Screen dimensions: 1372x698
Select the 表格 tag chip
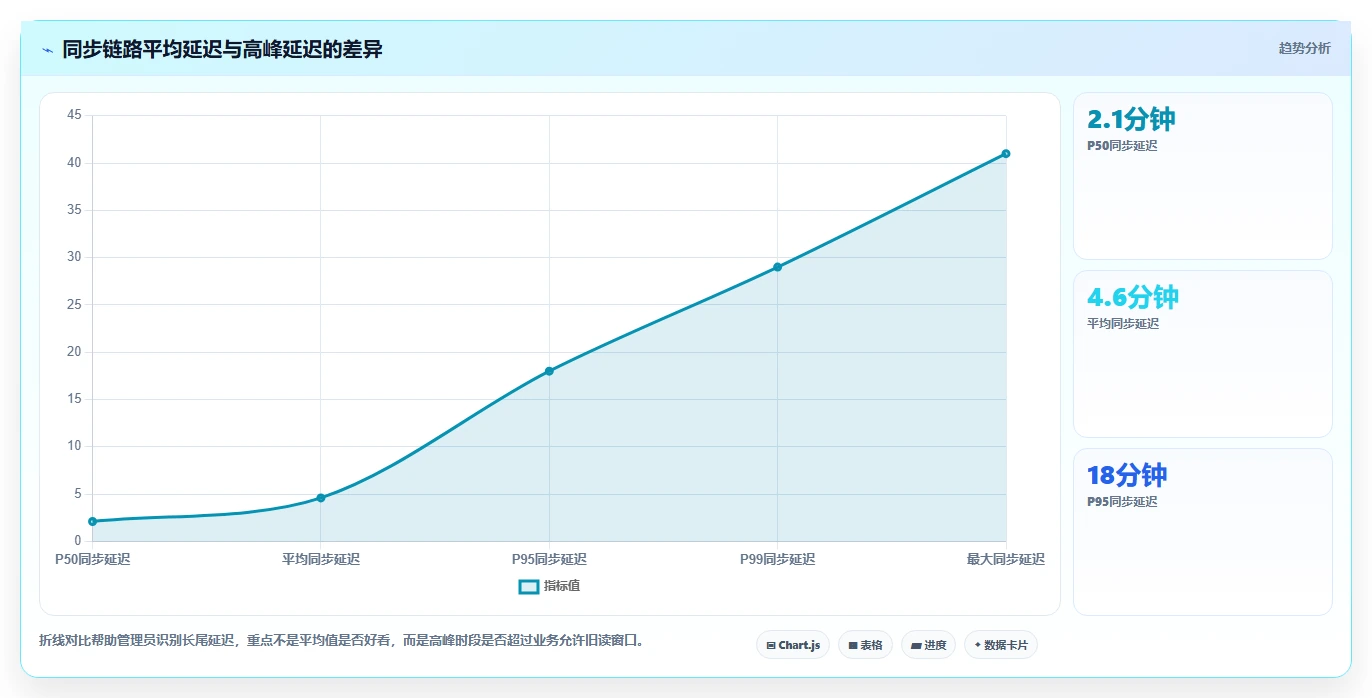point(865,645)
